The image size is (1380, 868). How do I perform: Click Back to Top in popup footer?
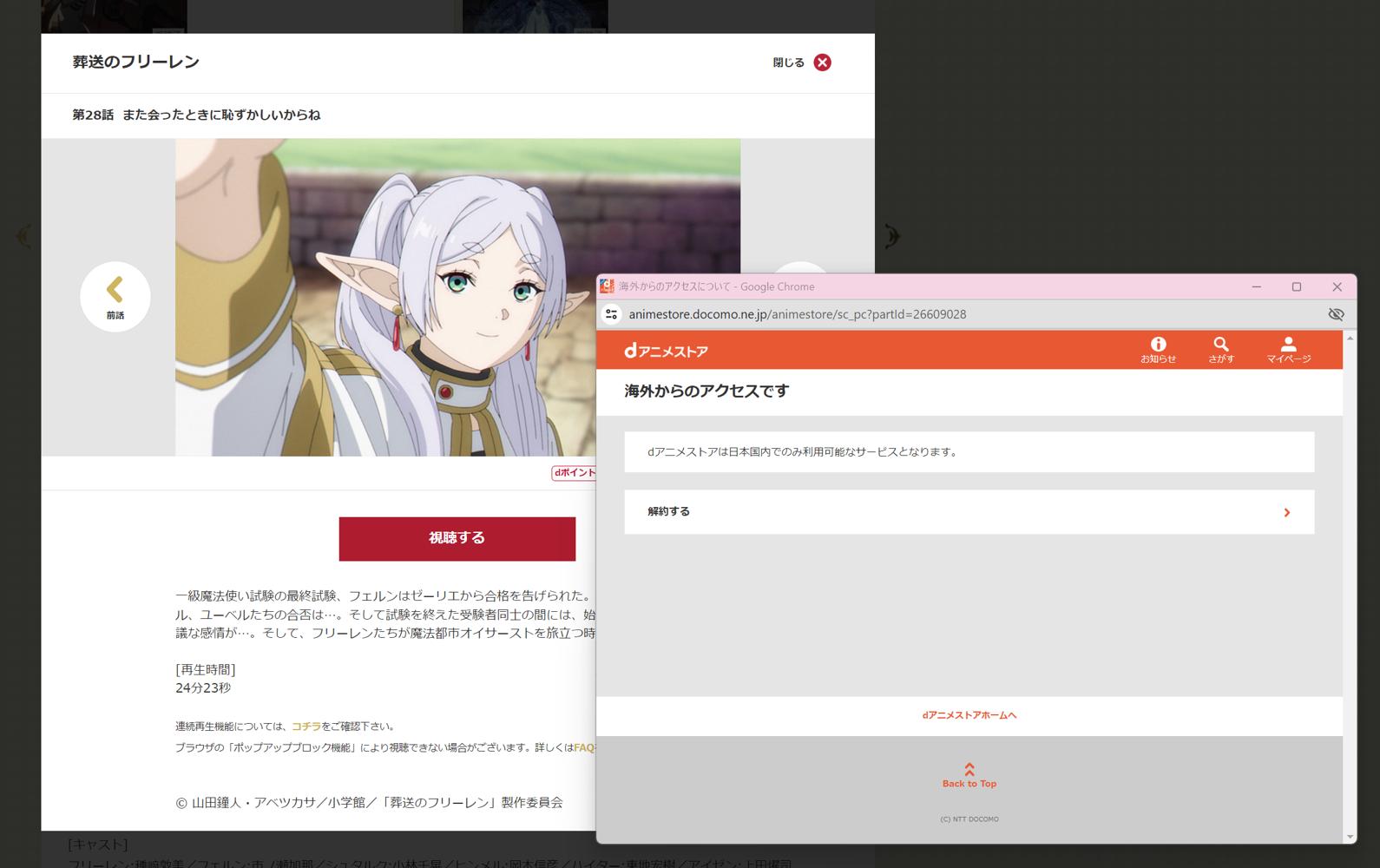[x=969, y=776]
